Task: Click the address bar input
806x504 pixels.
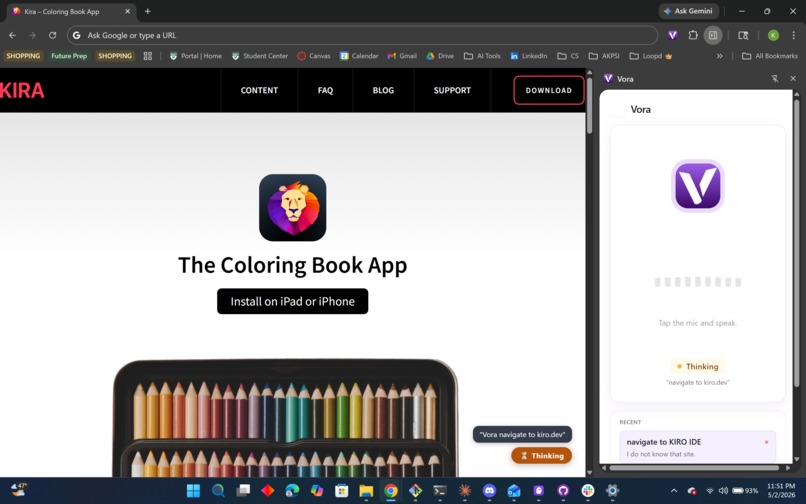Action: click(x=362, y=35)
